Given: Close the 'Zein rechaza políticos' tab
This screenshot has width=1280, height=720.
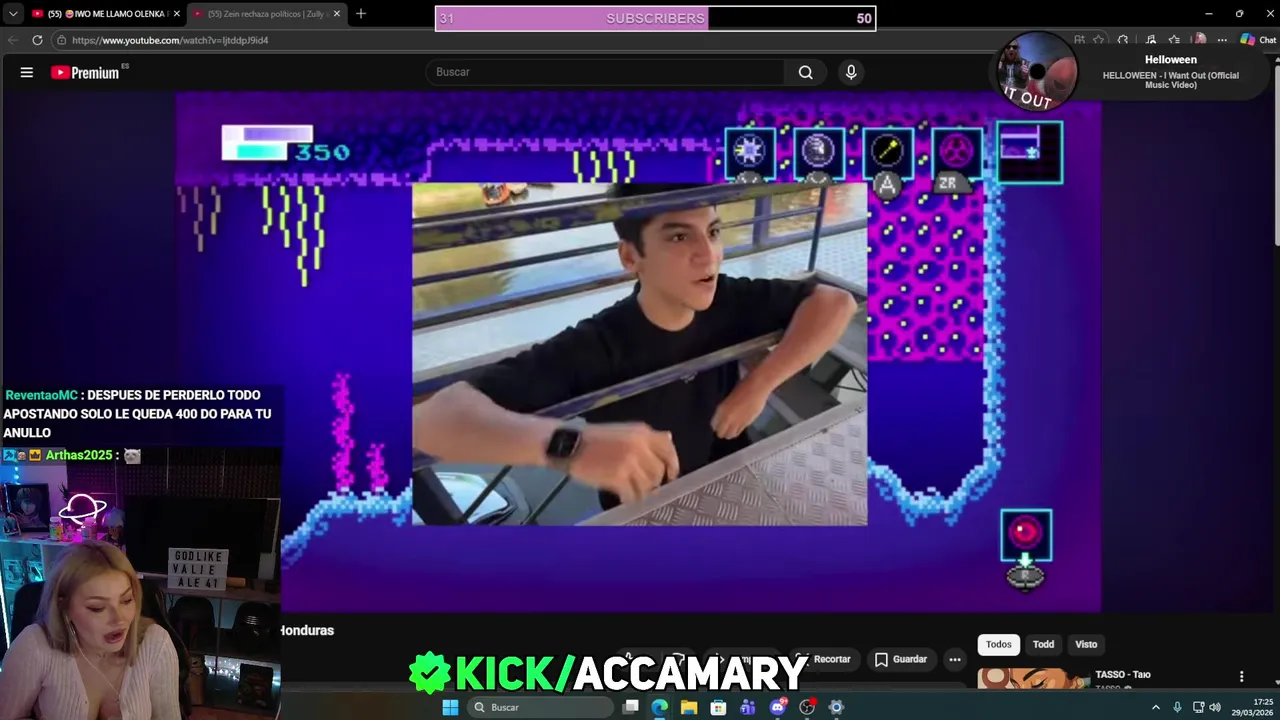Looking at the screenshot, I should pyautogui.click(x=337, y=14).
